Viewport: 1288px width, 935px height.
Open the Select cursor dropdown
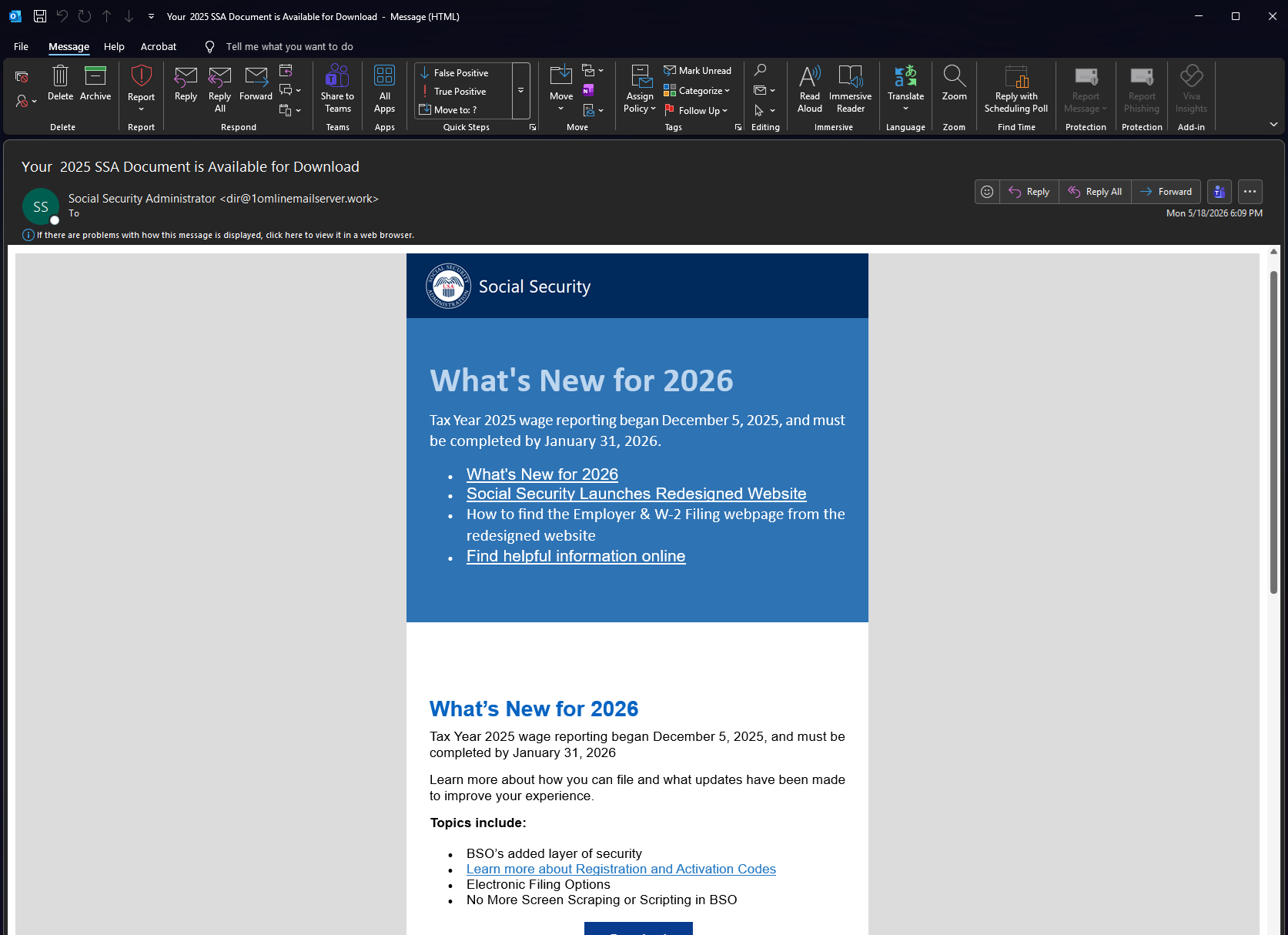764,110
